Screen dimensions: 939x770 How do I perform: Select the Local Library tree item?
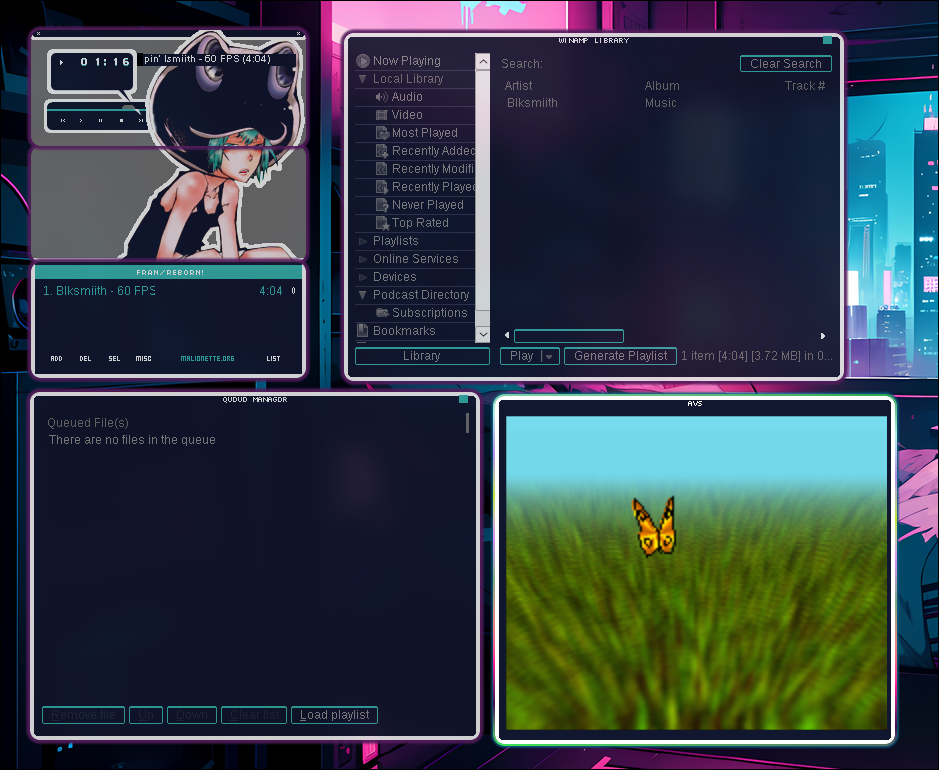pos(408,78)
